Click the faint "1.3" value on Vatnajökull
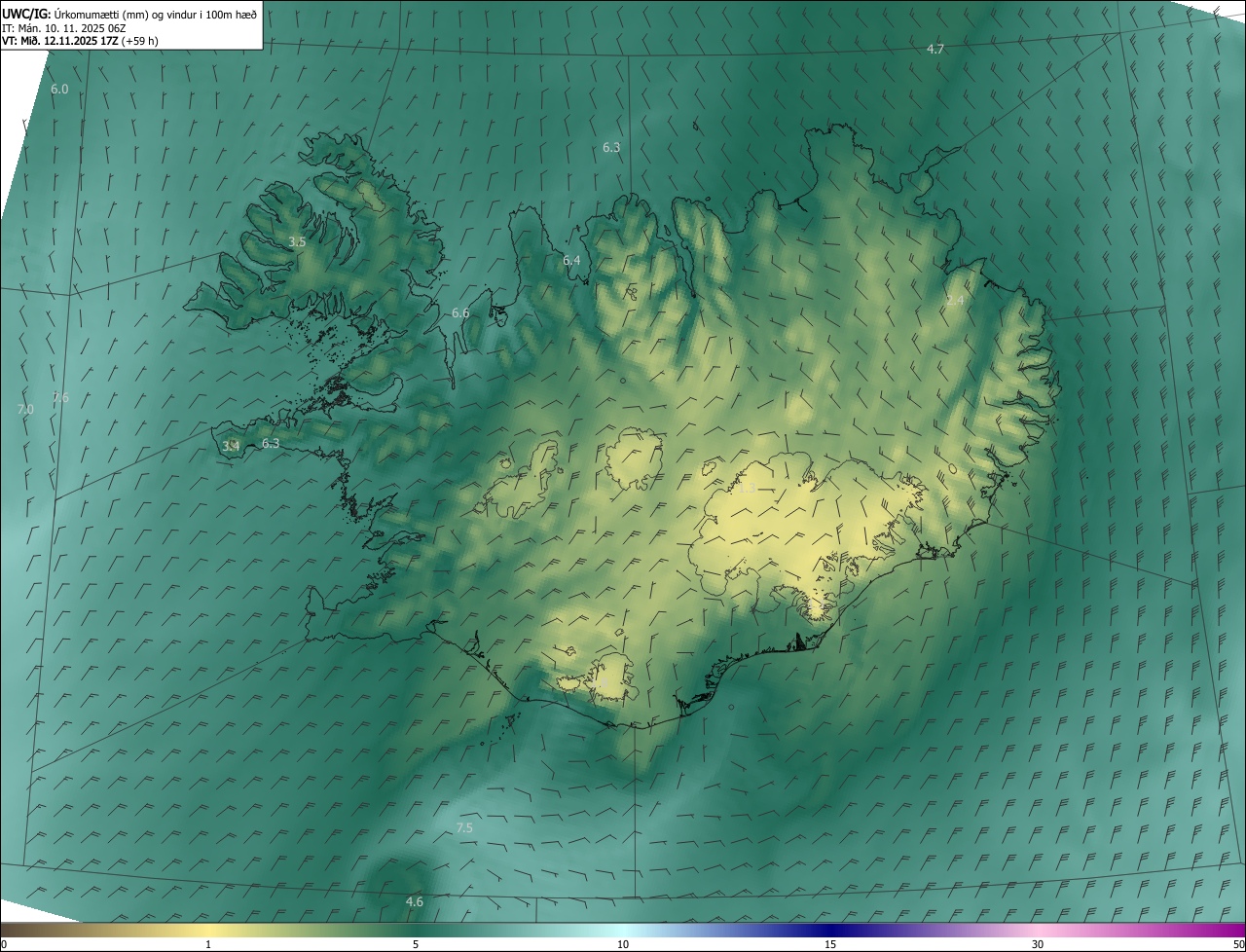Image resolution: width=1246 pixels, height=952 pixels. point(747,488)
